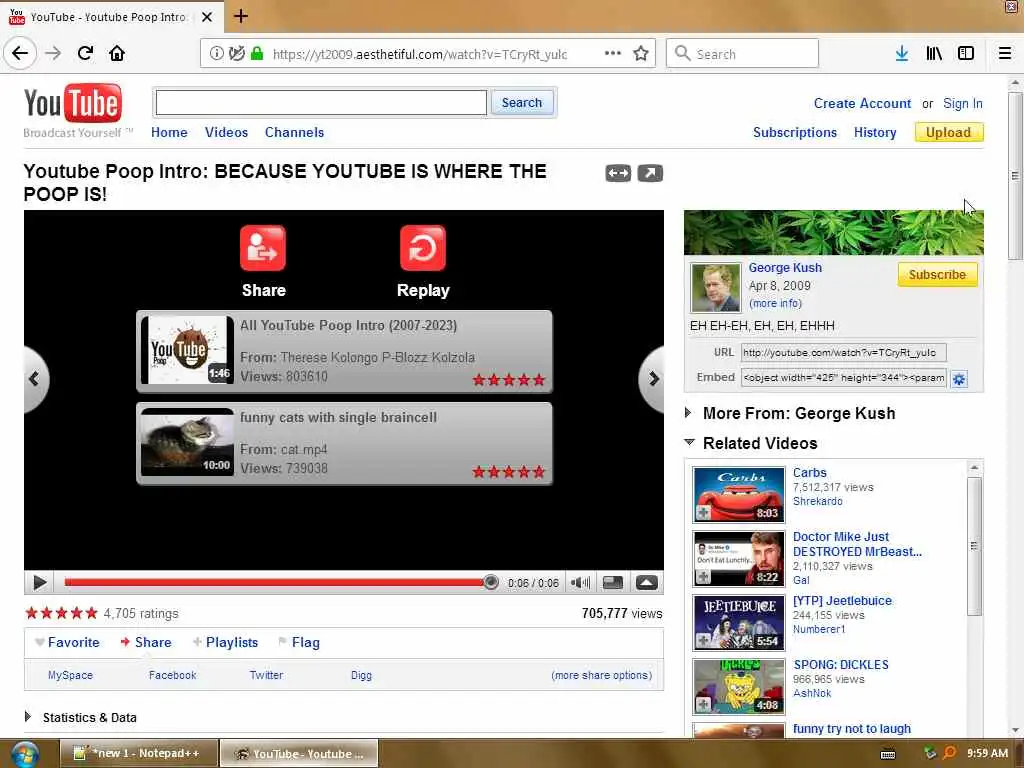Screen dimensions: 1024x768
Task: Bookmark this page with the star icon
Action: coord(641,54)
